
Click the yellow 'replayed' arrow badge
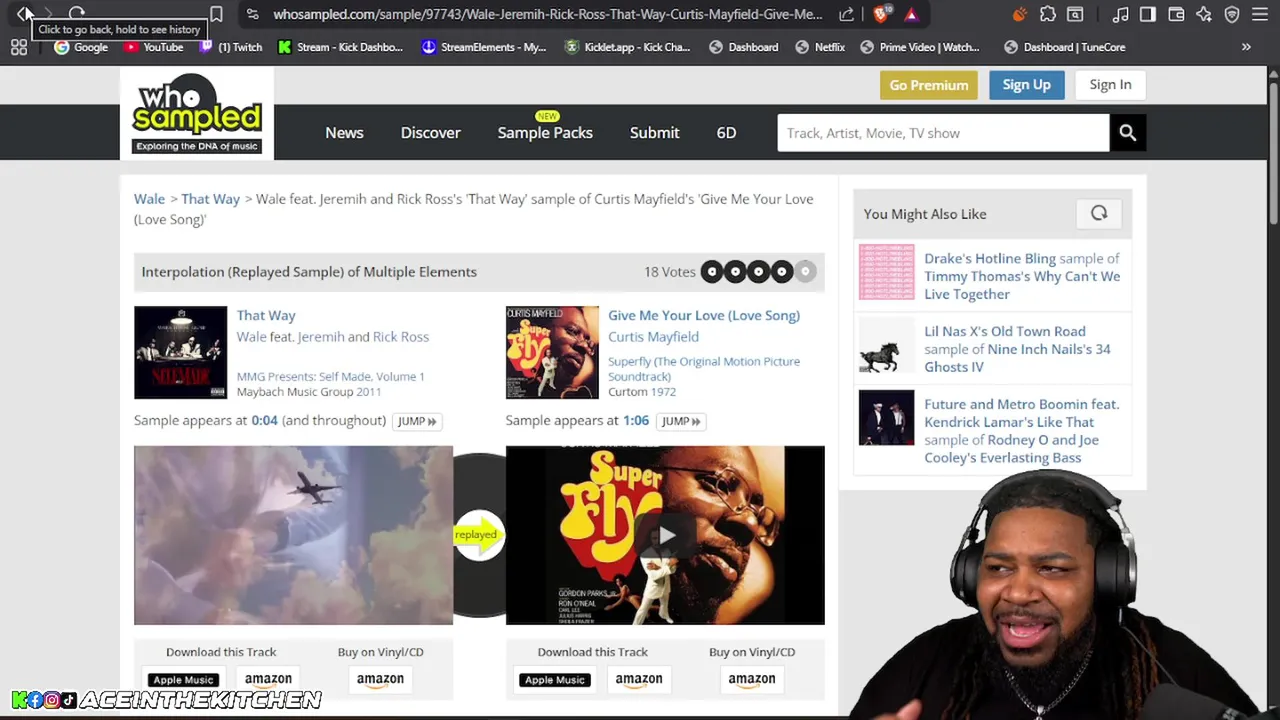coord(478,534)
